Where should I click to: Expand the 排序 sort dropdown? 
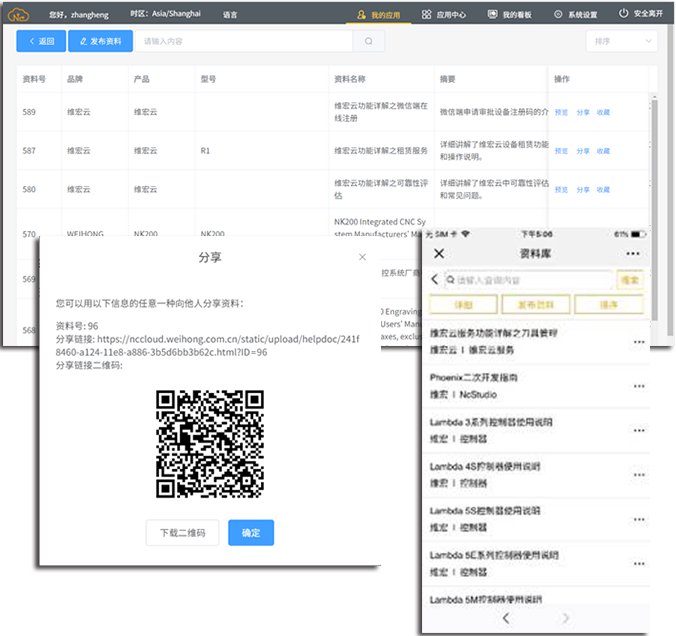(622, 41)
